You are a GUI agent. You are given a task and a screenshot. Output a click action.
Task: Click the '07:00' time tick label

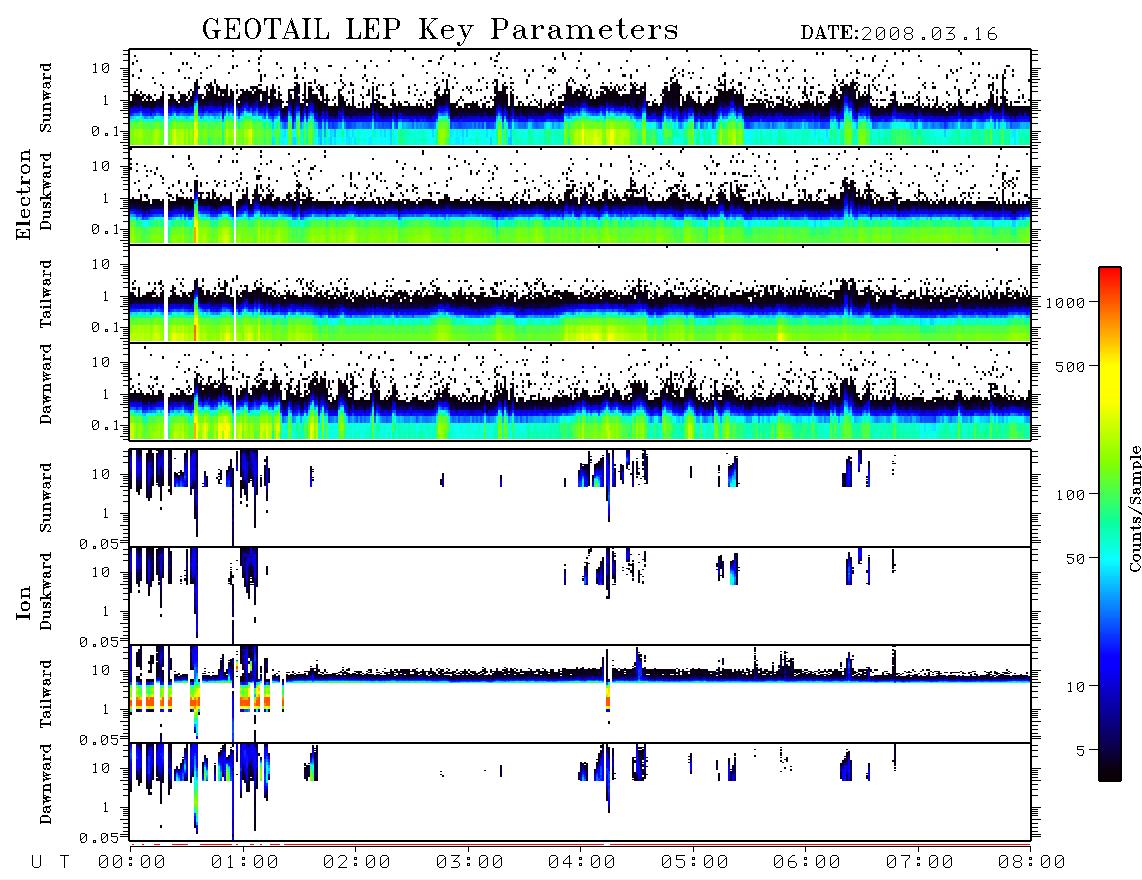pos(920,862)
